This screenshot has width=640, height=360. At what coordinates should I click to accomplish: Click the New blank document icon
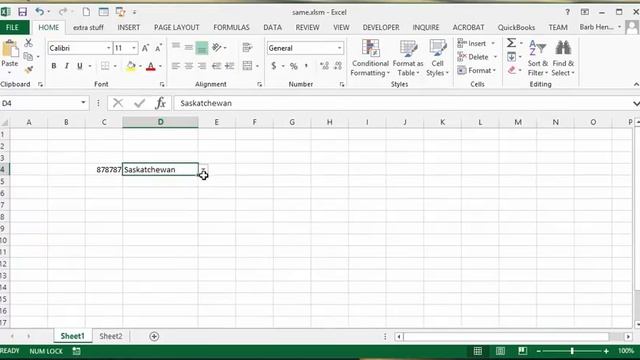point(86,12)
